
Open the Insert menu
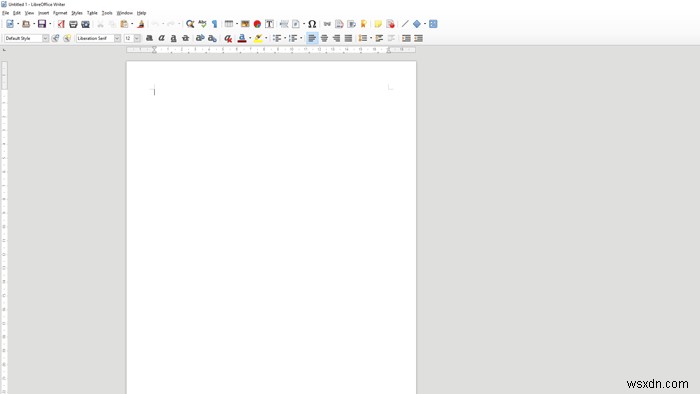tap(43, 13)
